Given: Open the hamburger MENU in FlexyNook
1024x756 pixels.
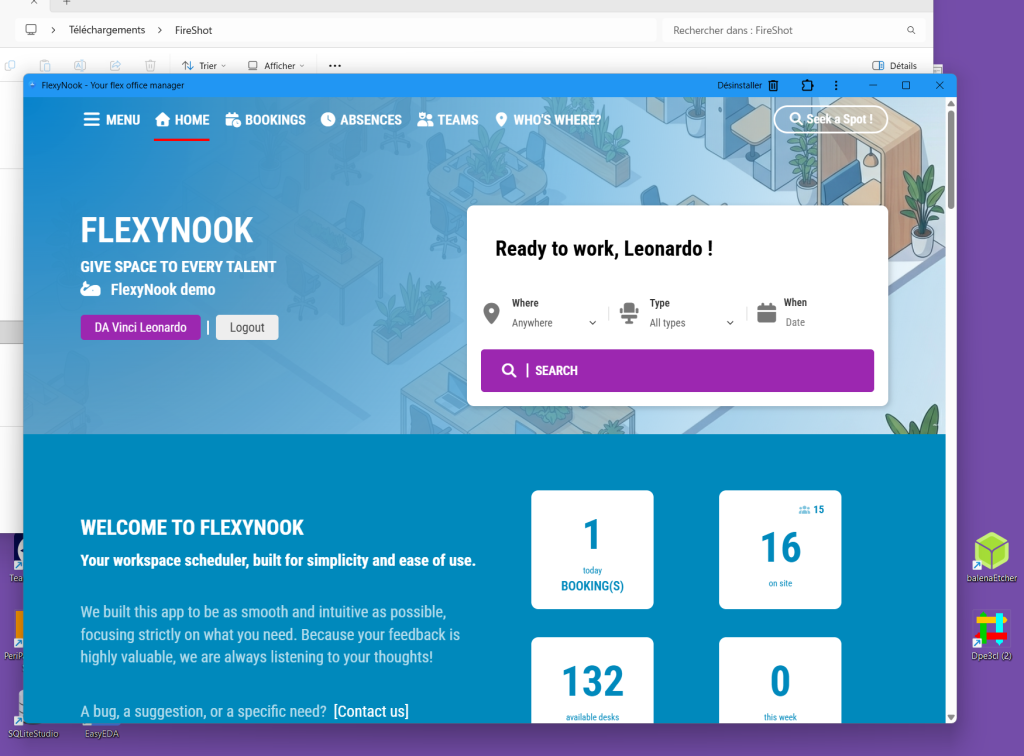Looking at the screenshot, I should click(x=112, y=119).
